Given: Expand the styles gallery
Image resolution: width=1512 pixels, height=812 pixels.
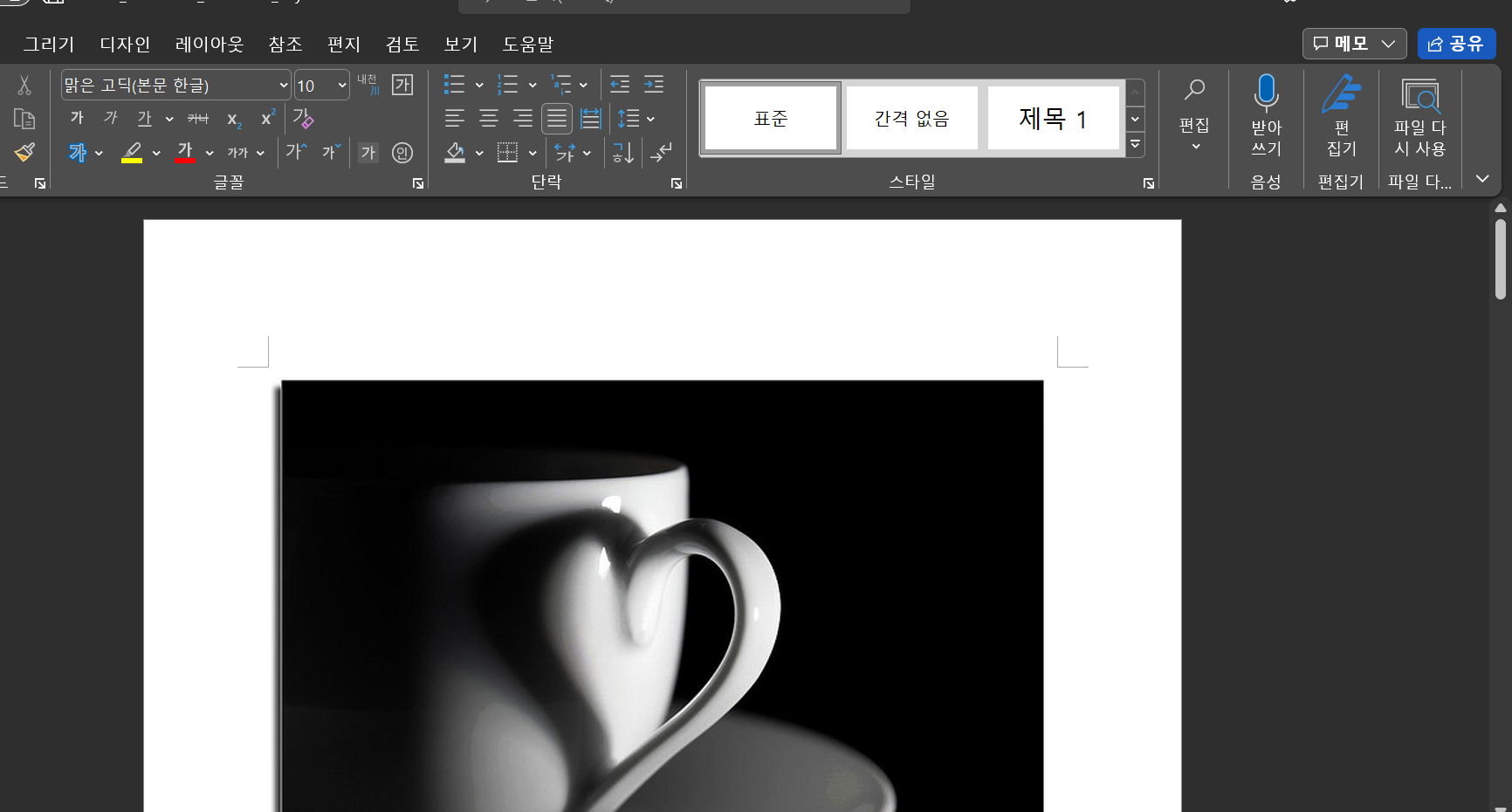Looking at the screenshot, I should [1135, 145].
